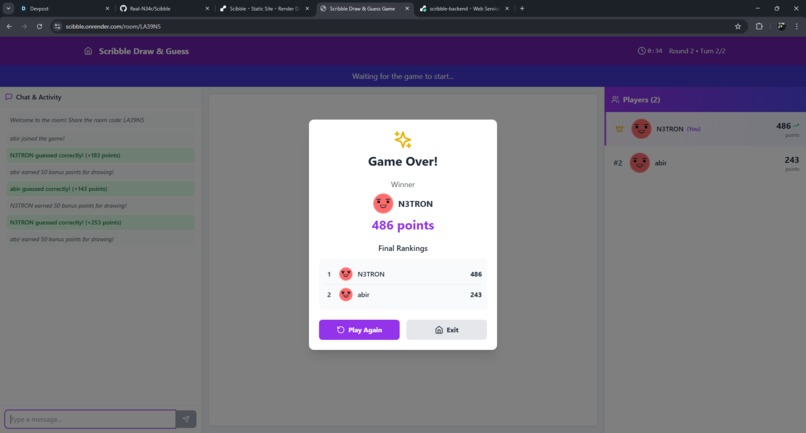Screen dimensions: 806x433
Task: Go back using the browser back arrow
Action: [9, 26]
